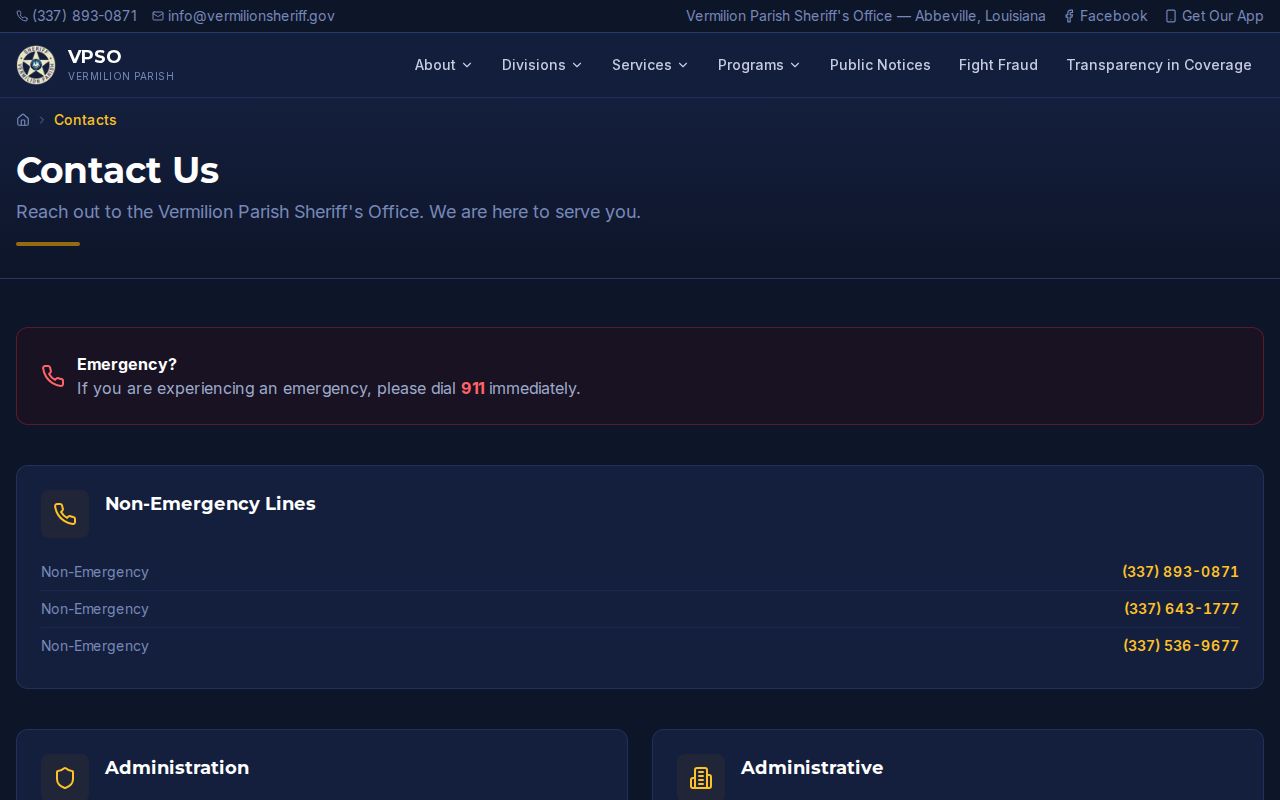Screen dimensions: 1280x800
Task: Open the Fight Fraud page
Action: pyautogui.click(x=998, y=65)
